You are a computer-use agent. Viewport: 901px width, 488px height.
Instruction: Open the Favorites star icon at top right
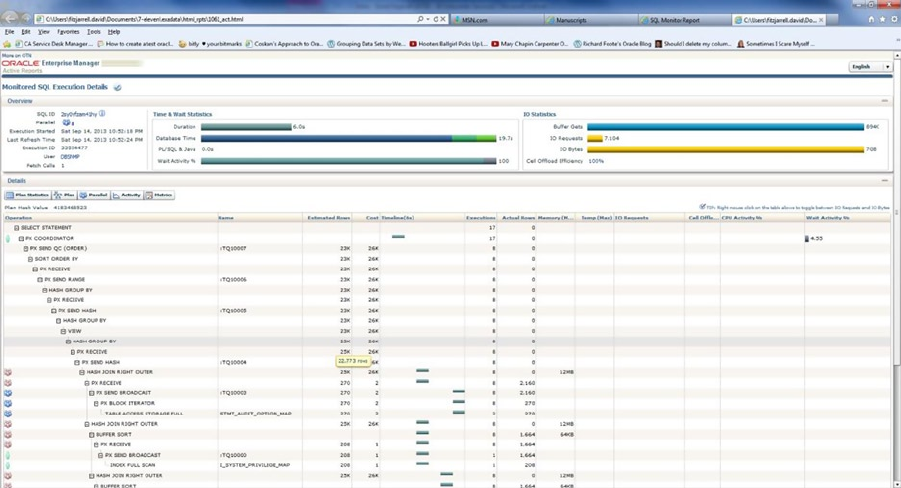pos(883,19)
